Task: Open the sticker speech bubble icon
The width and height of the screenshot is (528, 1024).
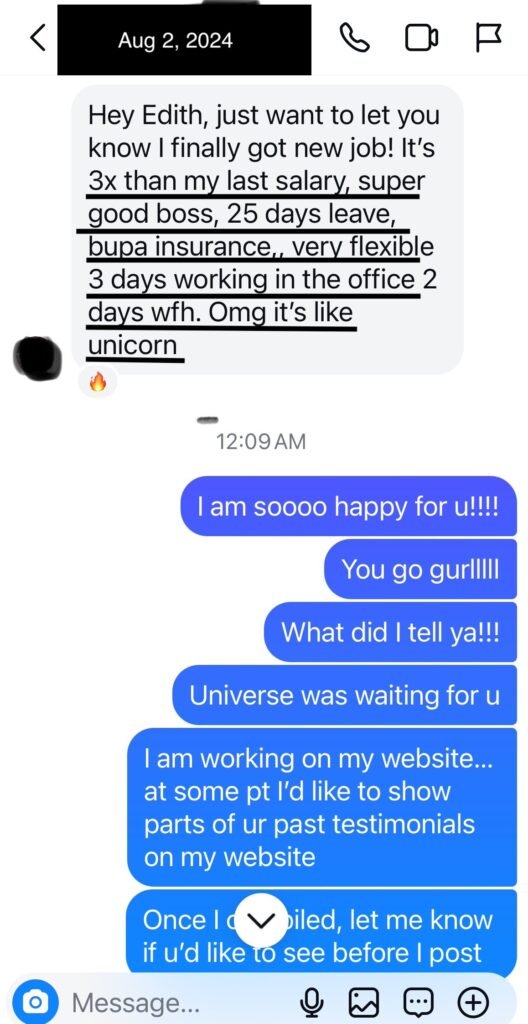Action: click(418, 1000)
